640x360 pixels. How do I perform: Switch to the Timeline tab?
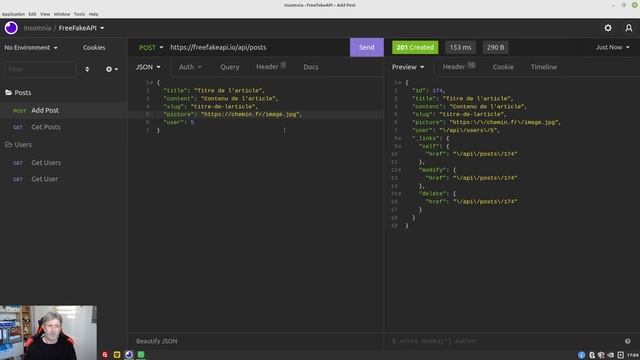(x=544, y=67)
